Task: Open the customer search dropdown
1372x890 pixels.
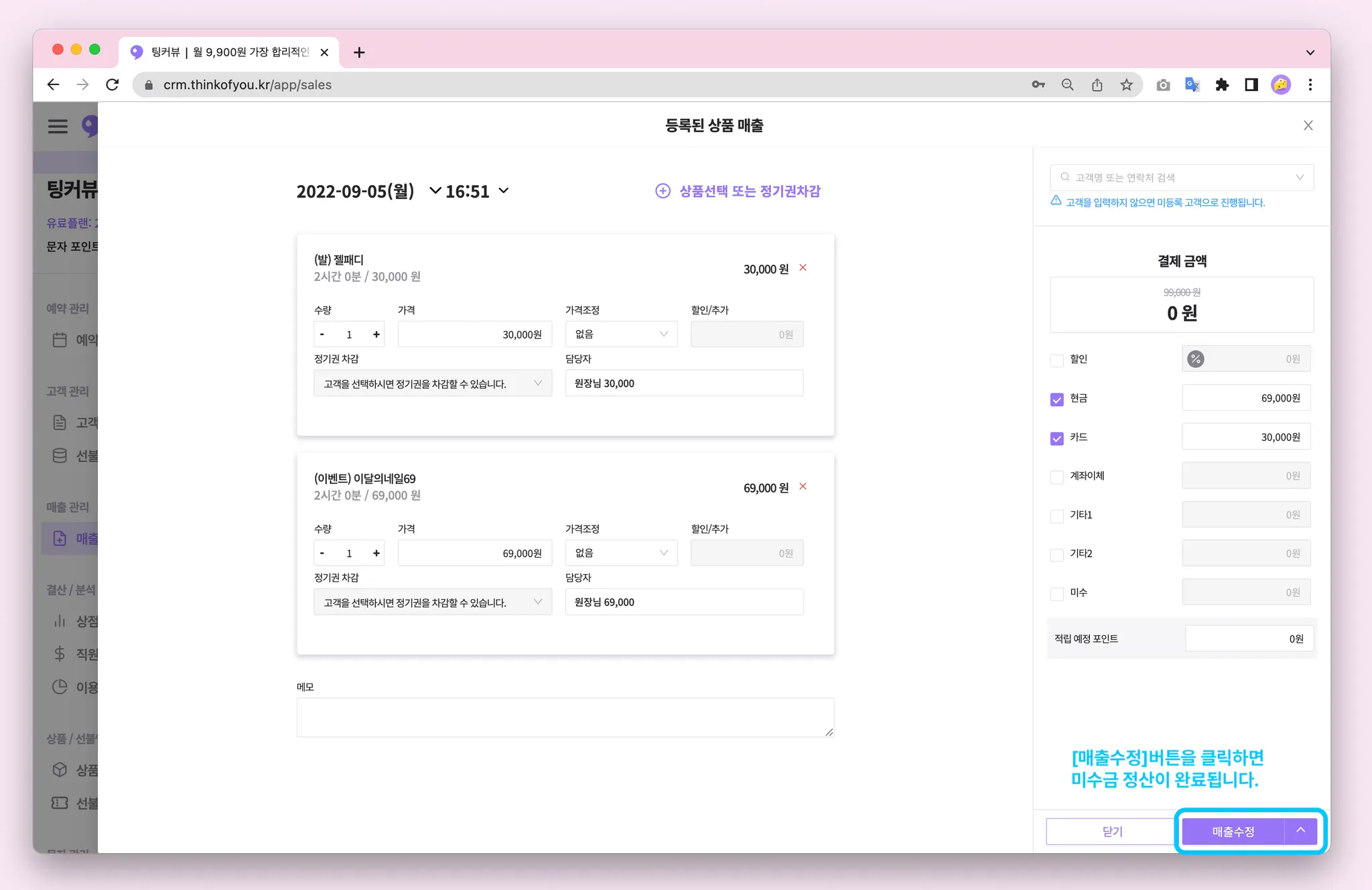Action: coord(1182,178)
